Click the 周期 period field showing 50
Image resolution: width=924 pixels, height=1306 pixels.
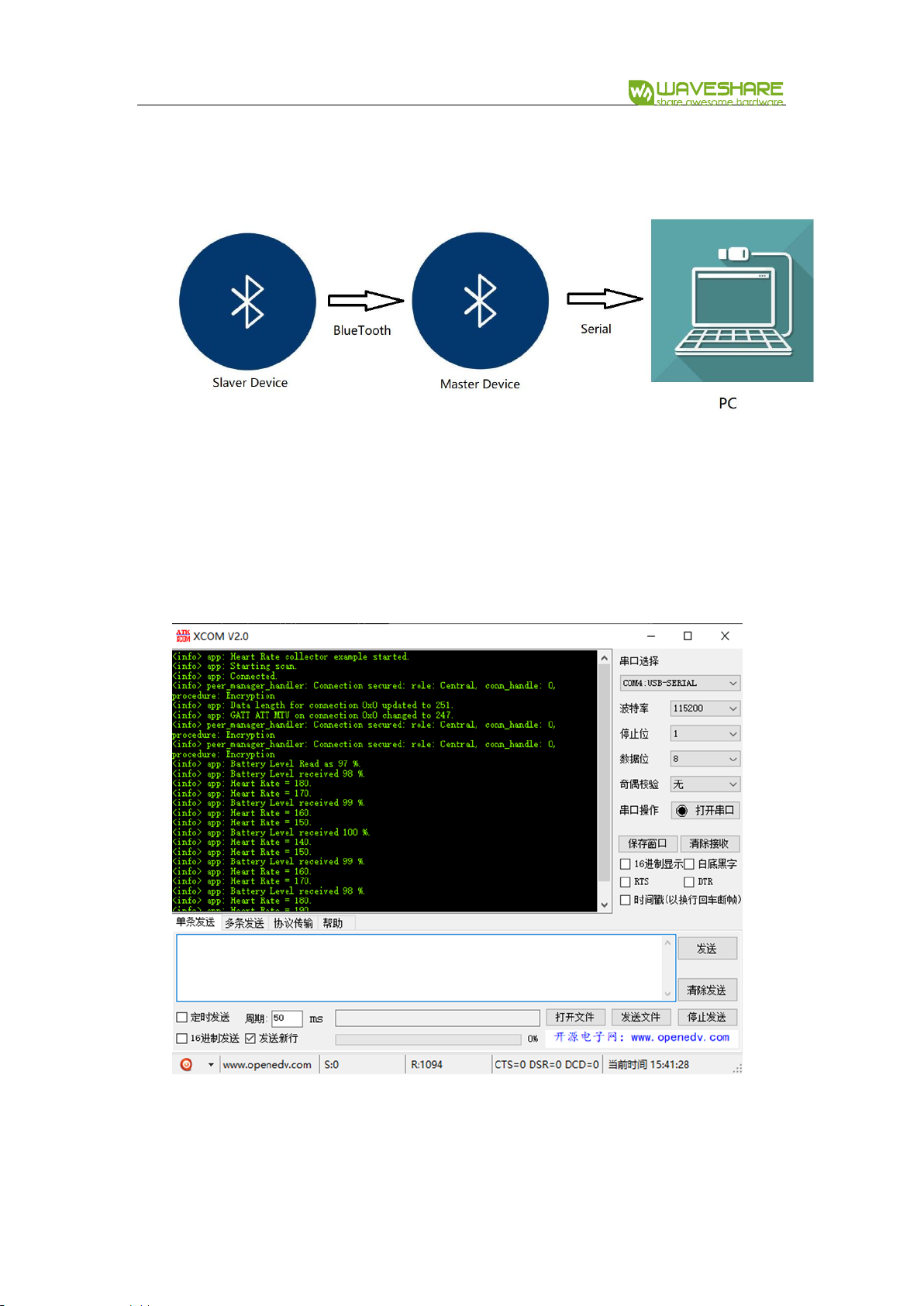[287, 1018]
